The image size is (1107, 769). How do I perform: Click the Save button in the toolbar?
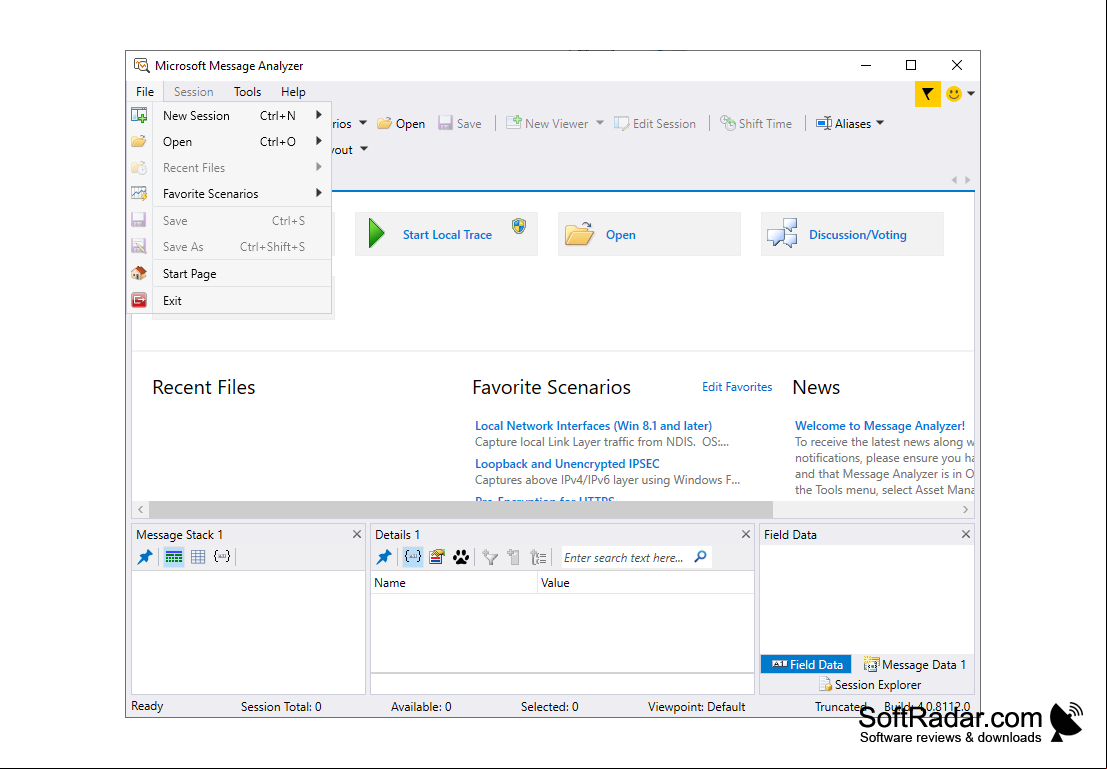[x=460, y=124]
